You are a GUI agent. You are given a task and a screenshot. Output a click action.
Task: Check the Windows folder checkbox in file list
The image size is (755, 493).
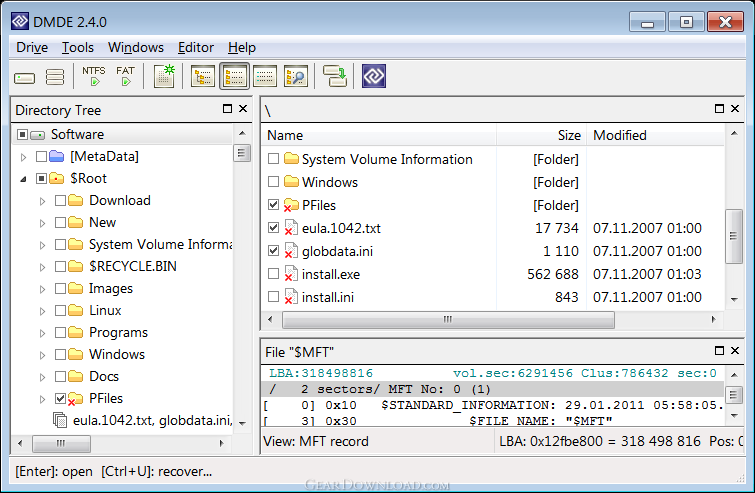[x=273, y=182]
